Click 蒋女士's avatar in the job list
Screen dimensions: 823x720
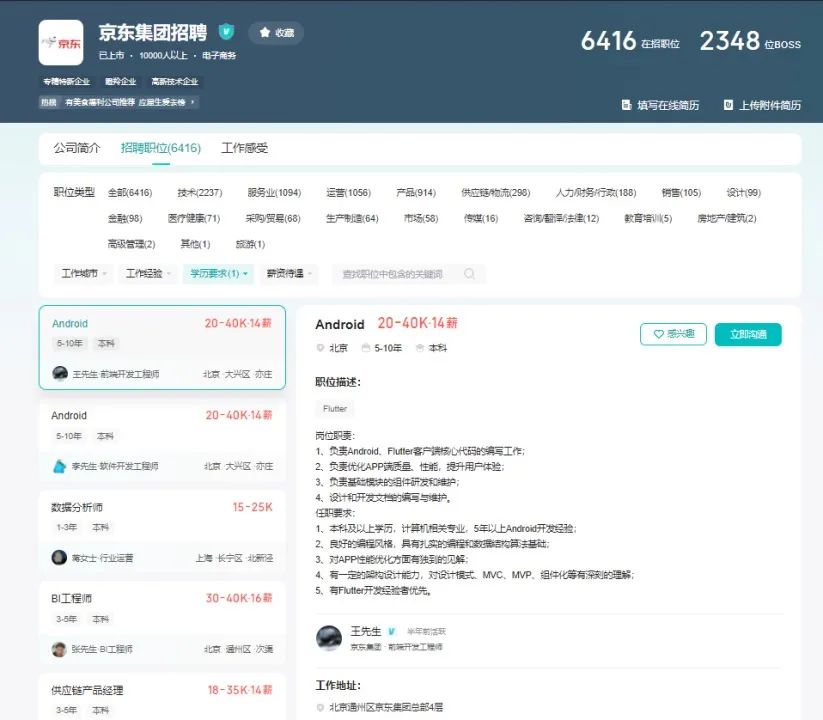pyautogui.click(x=59, y=557)
